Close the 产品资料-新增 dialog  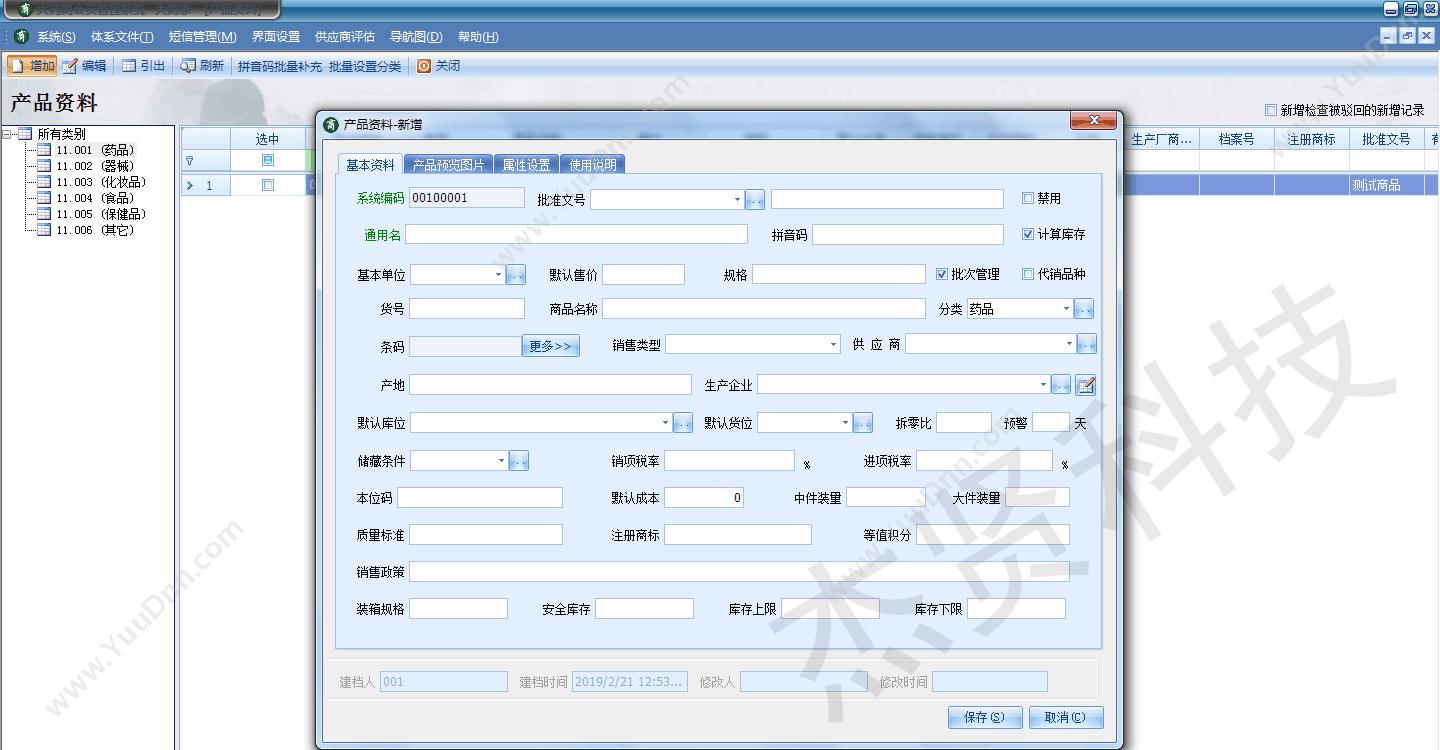[x=1093, y=121]
